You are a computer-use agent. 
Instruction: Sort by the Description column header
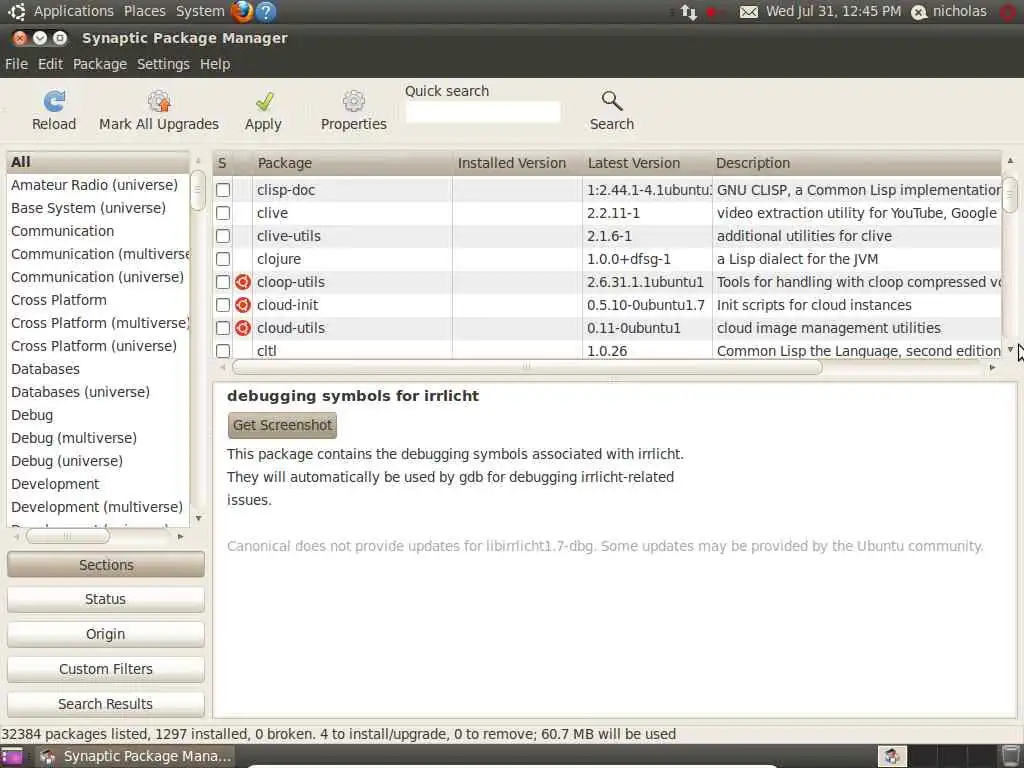(x=856, y=163)
